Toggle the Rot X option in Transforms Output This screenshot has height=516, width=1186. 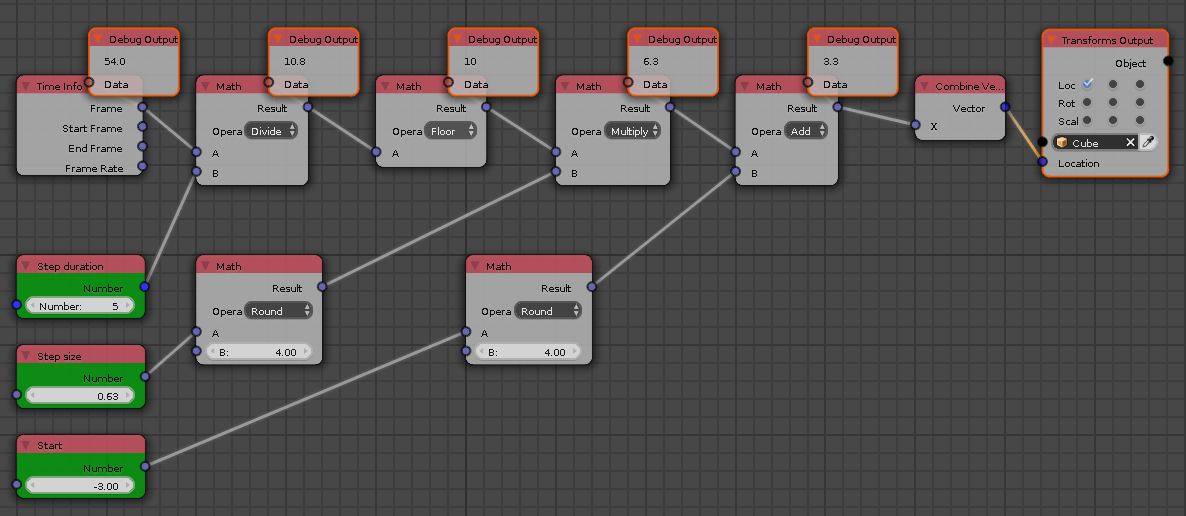tap(1088, 102)
